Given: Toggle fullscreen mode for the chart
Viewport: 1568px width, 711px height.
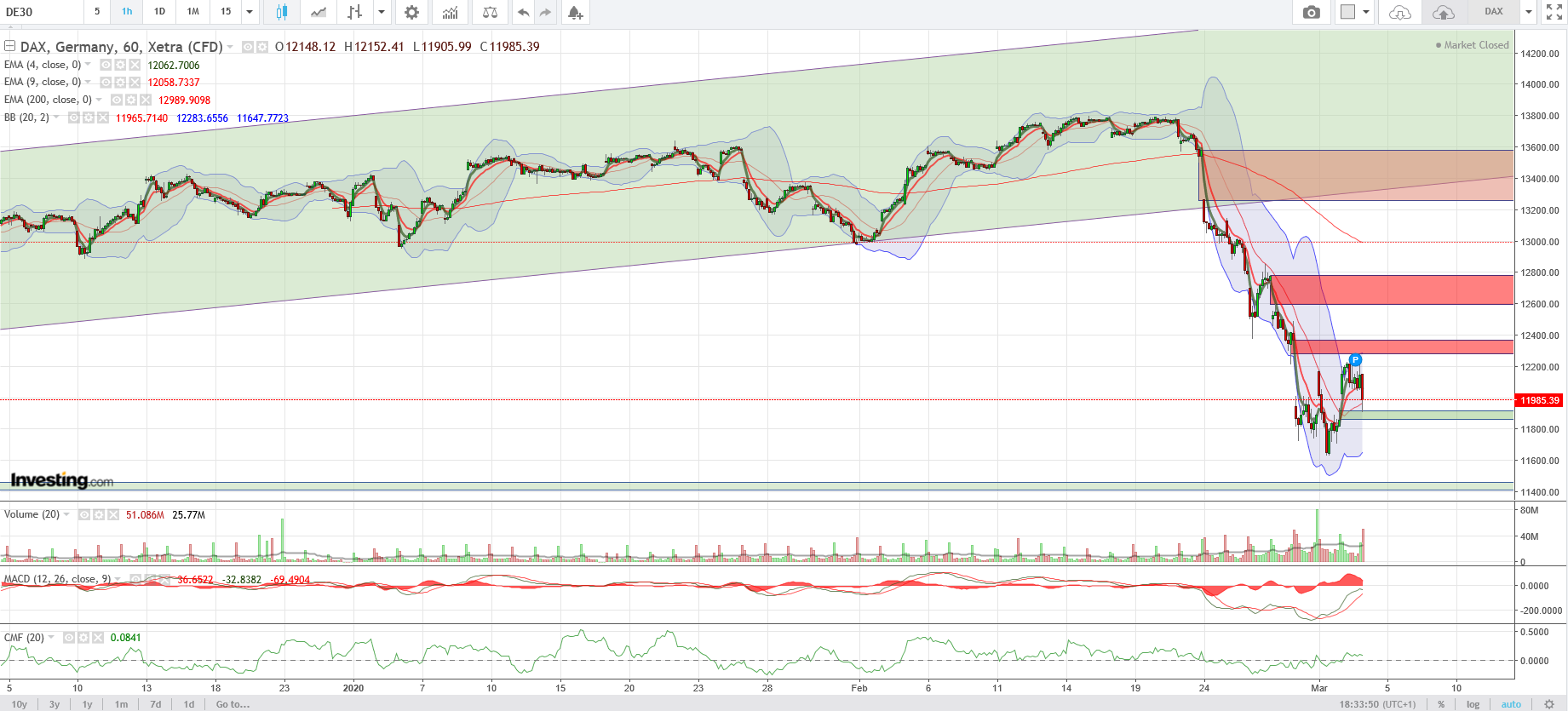Looking at the screenshot, I should coord(1554,12).
